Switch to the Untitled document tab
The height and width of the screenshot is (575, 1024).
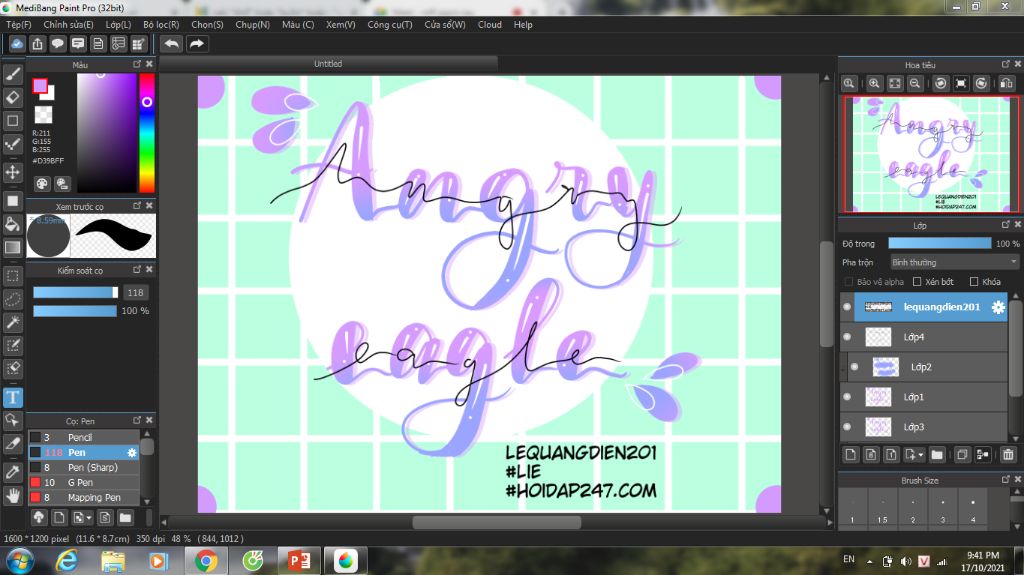click(x=328, y=63)
